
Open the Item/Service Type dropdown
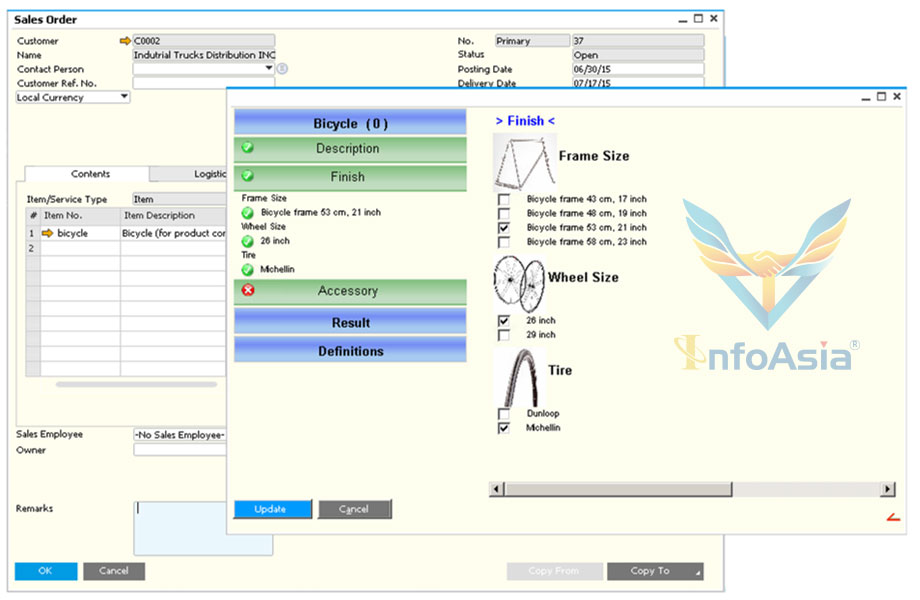[x=179, y=199]
